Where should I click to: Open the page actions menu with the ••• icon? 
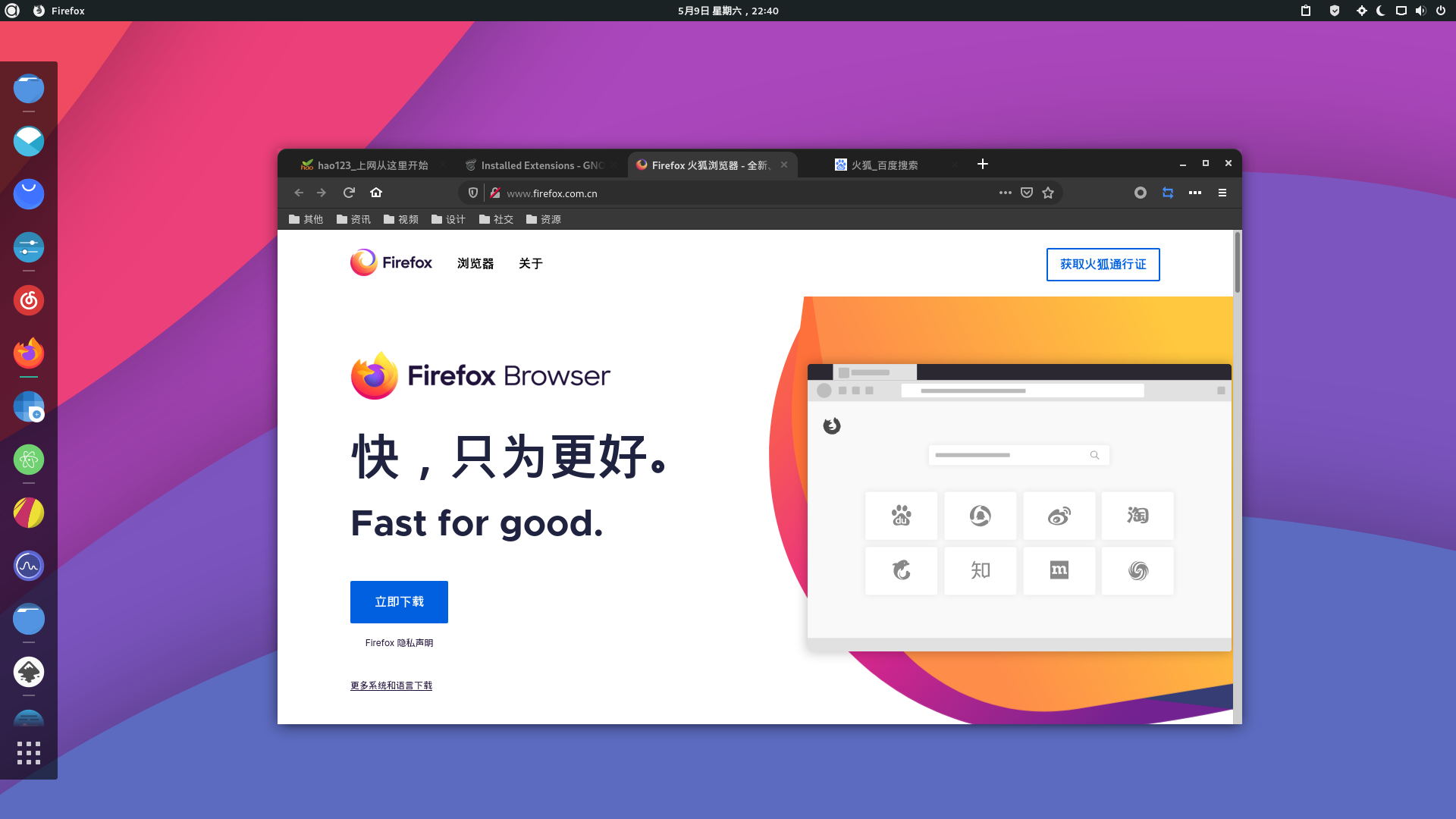tap(1005, 193)
